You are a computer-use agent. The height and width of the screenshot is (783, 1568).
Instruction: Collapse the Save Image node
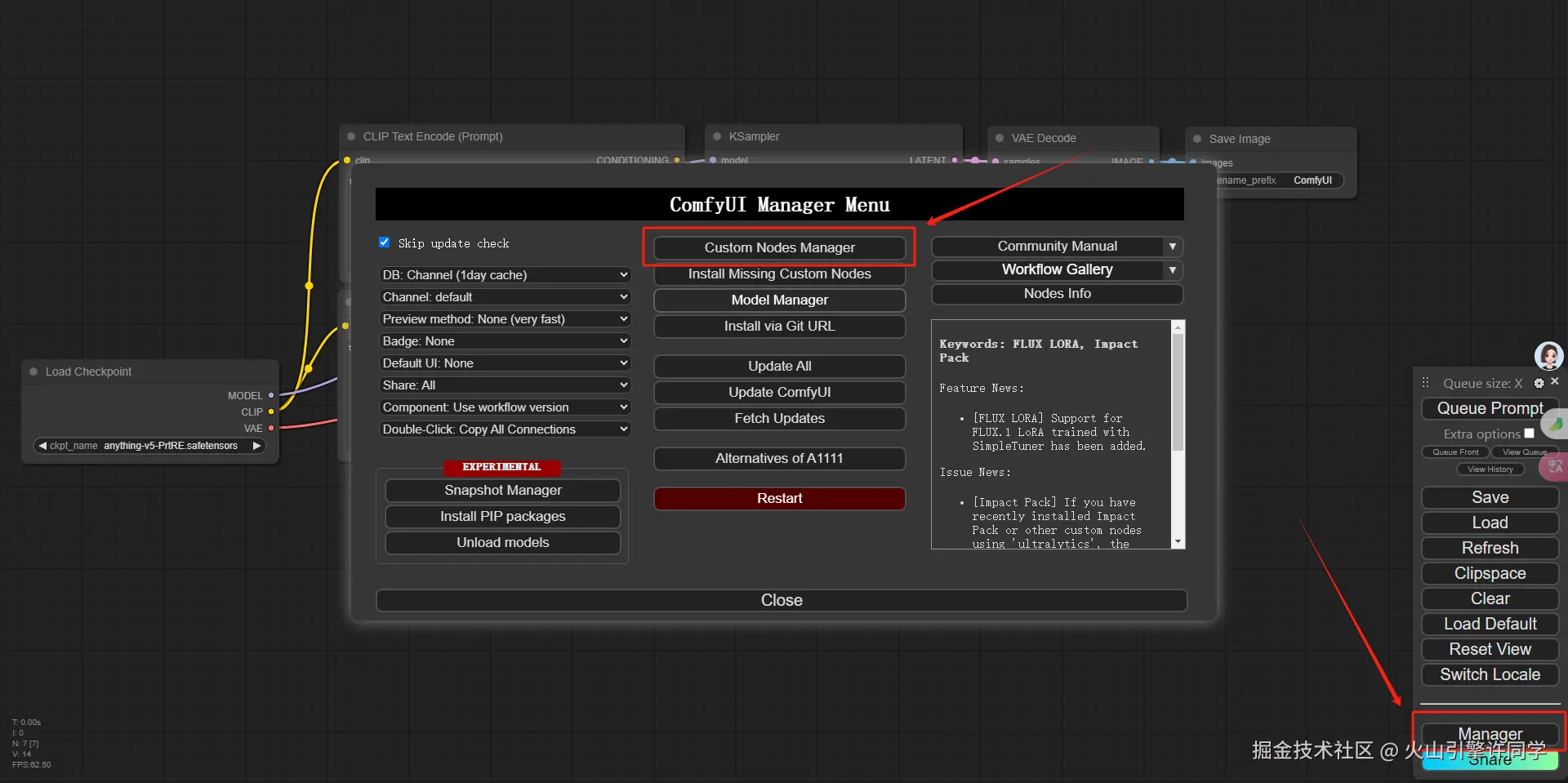click(x=1197, y=139)
